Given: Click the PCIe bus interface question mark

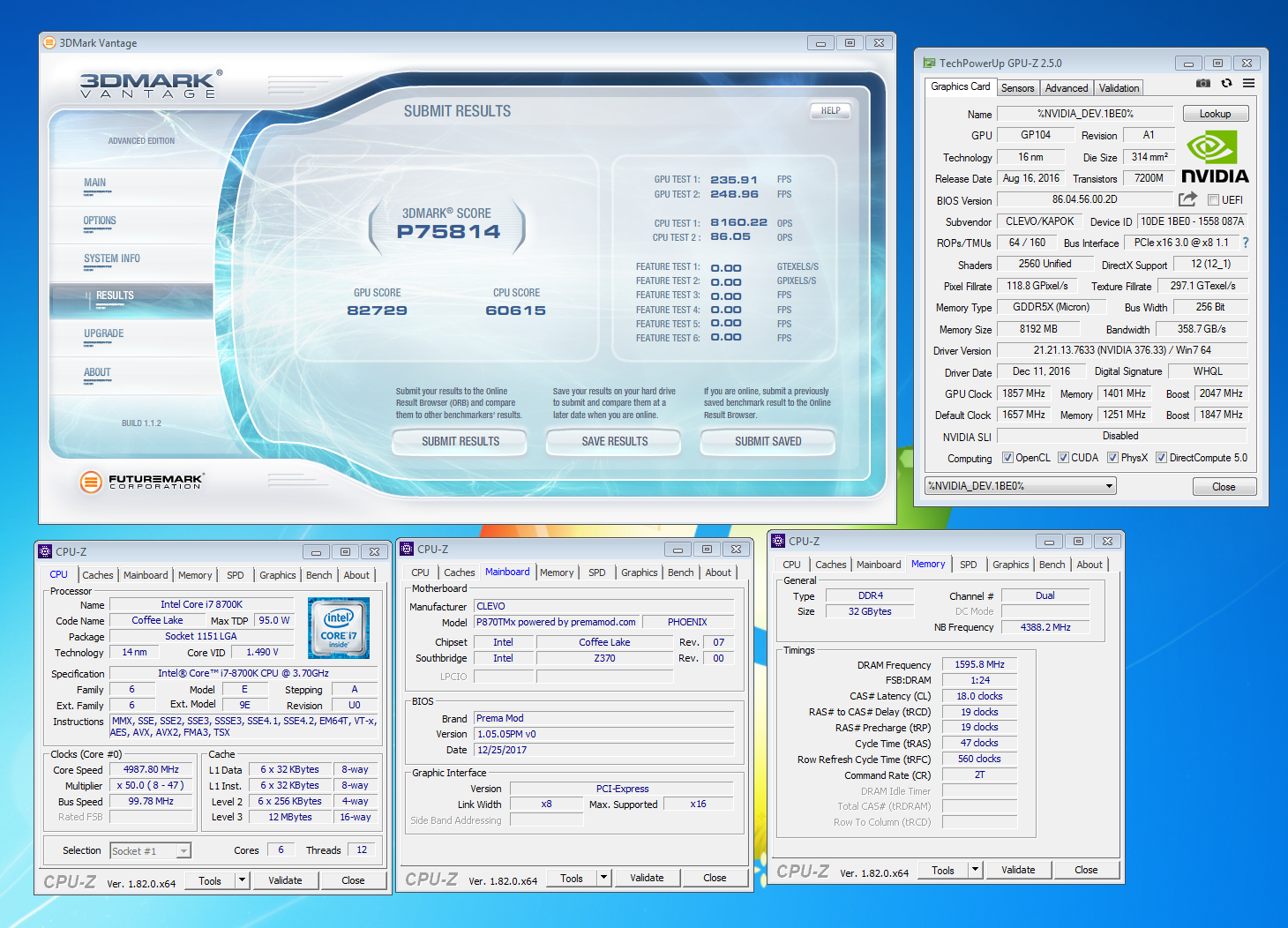Looking at the screenshot, I should [1246, 243].
